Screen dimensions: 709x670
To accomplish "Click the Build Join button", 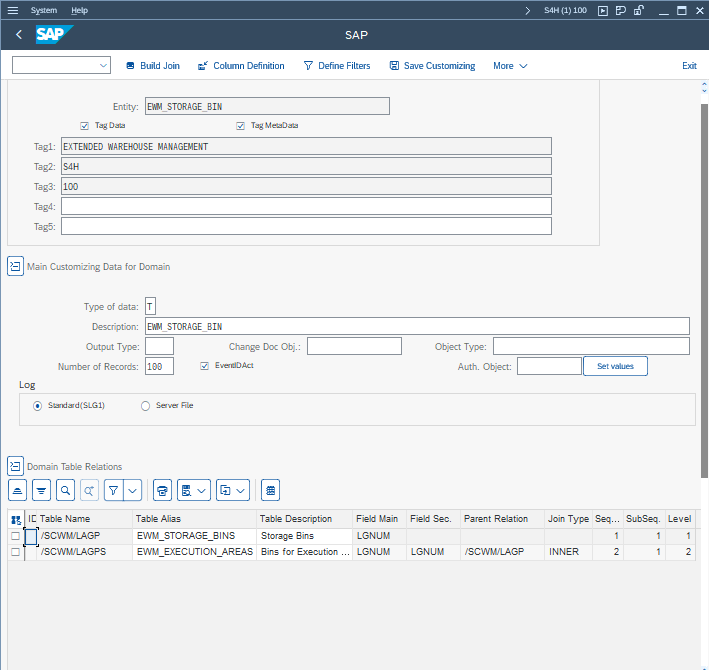I will point(152,66).
